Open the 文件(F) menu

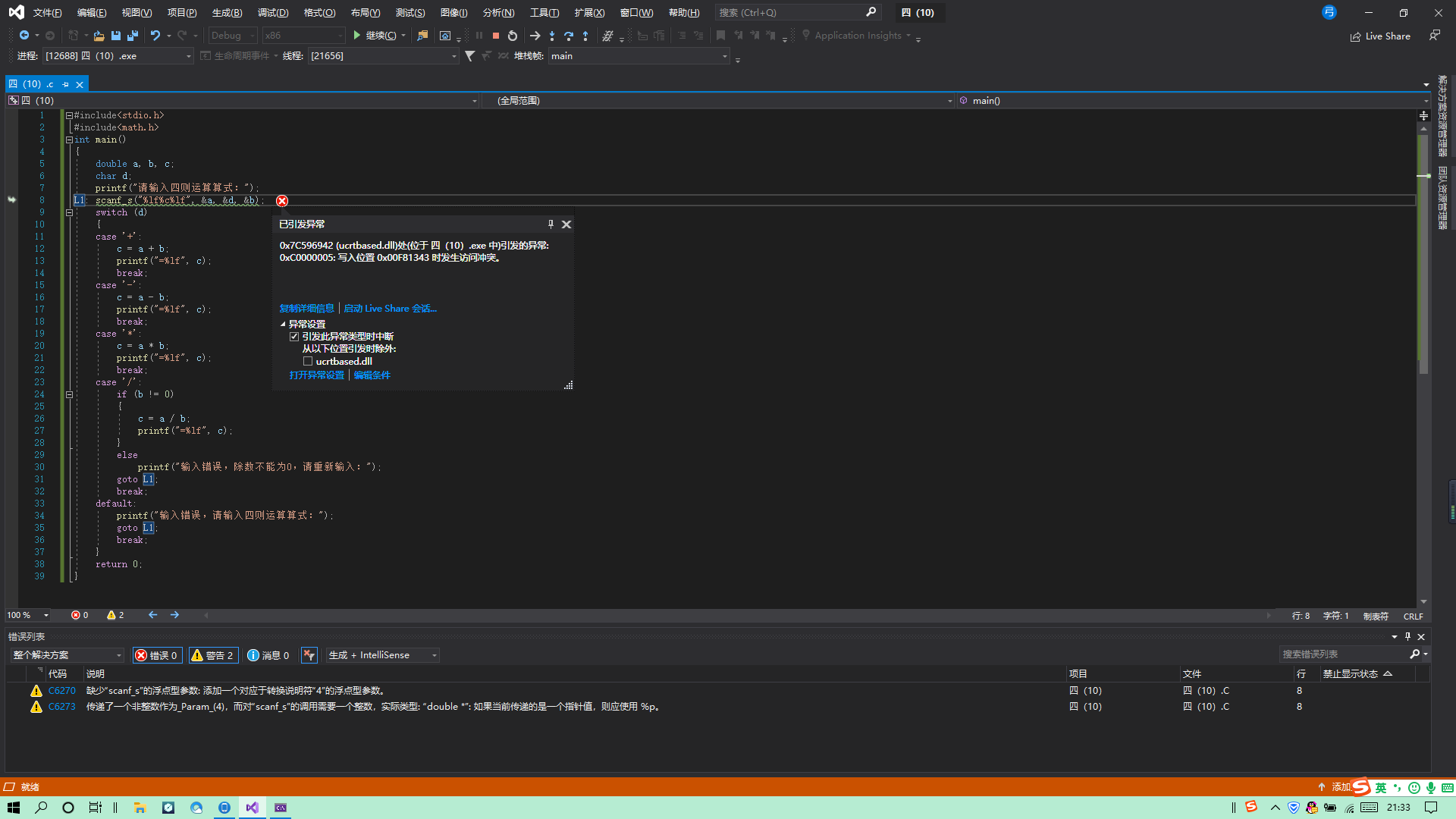47,13
